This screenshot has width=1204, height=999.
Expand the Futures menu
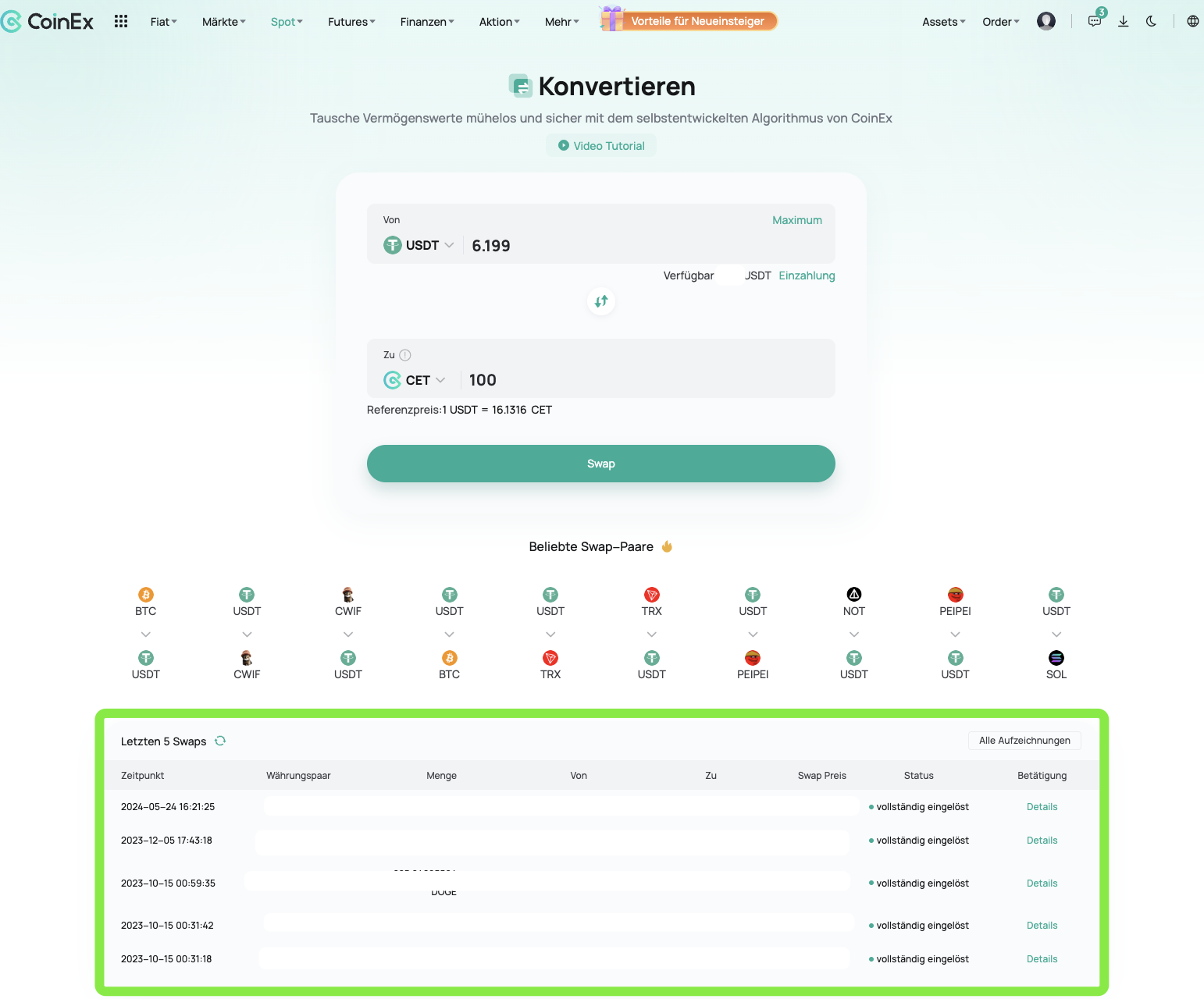coord(351,22)
